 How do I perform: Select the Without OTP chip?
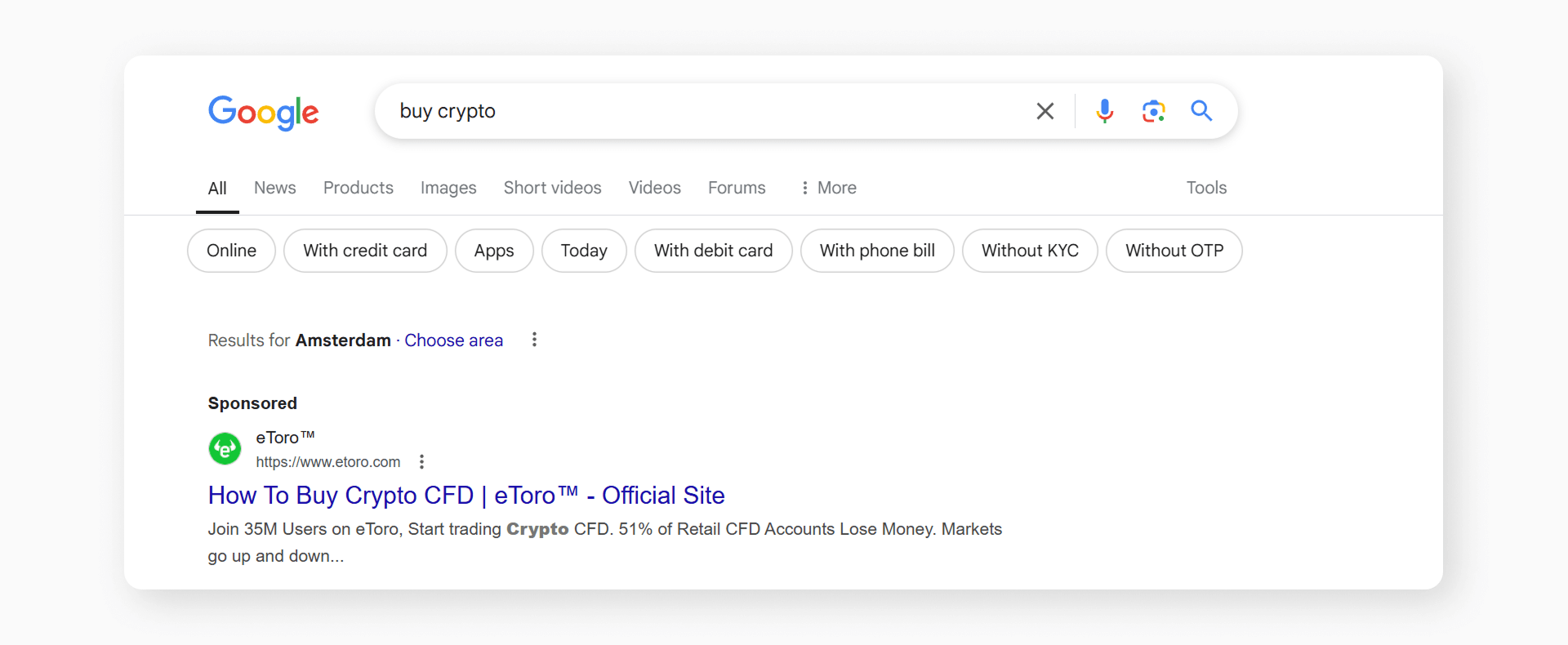(1174, 251)
